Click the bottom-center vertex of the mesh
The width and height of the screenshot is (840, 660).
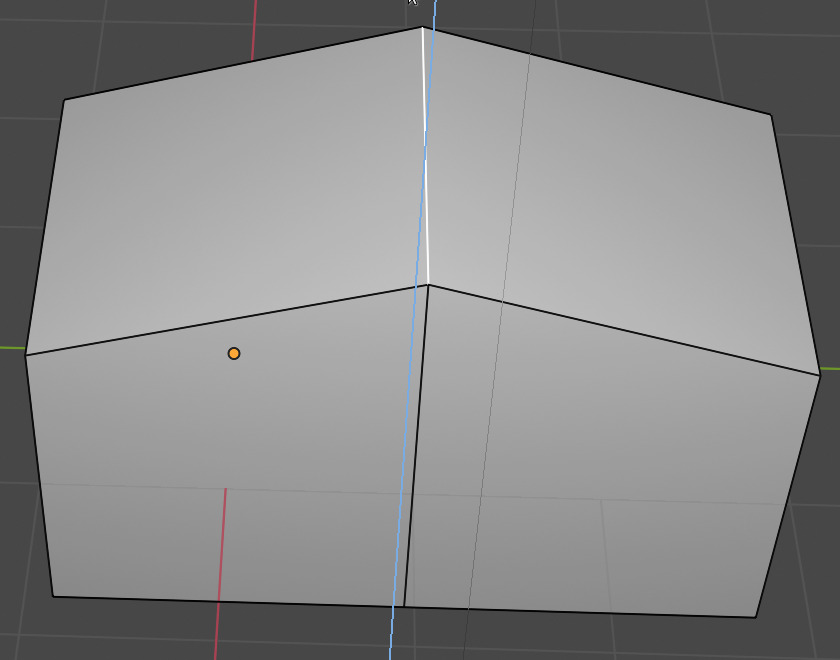click(x=404, y=607)
